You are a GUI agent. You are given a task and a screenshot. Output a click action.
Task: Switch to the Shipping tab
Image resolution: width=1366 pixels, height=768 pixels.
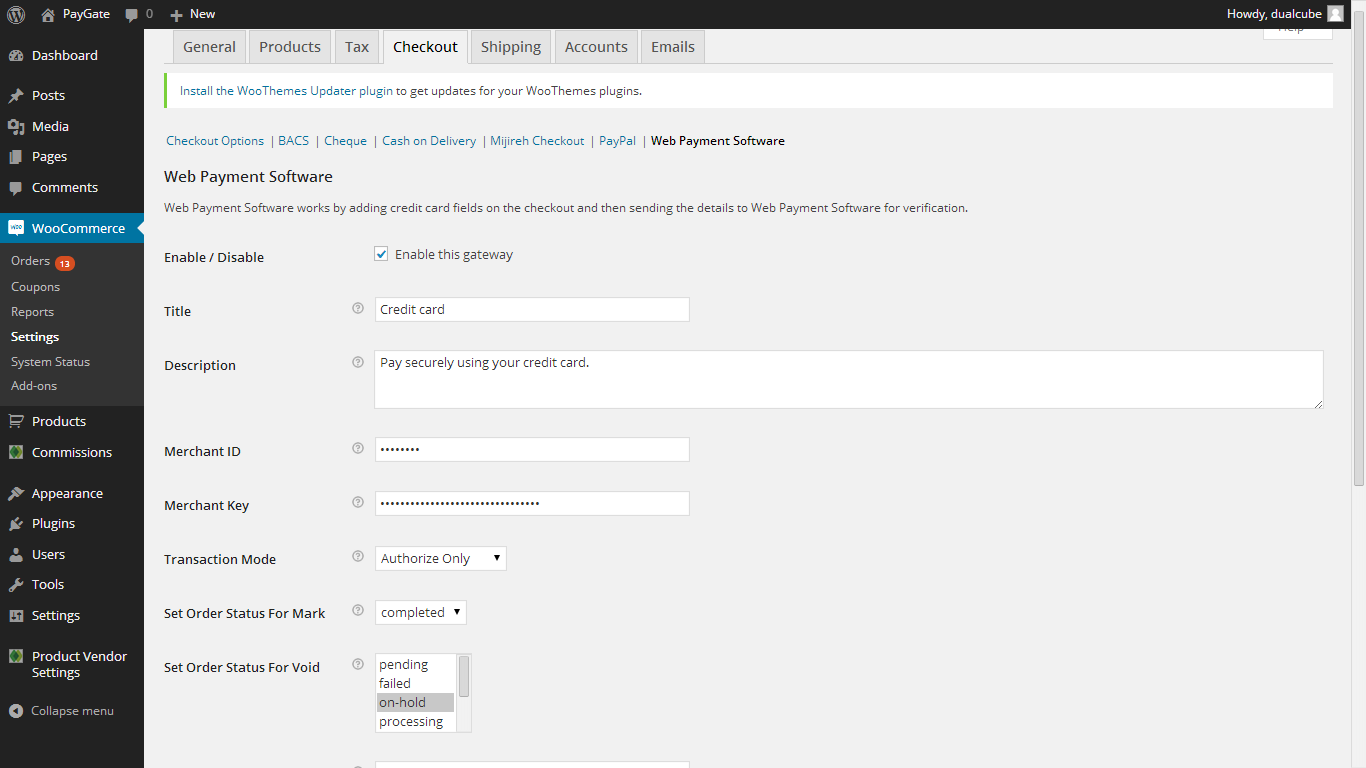511,47
